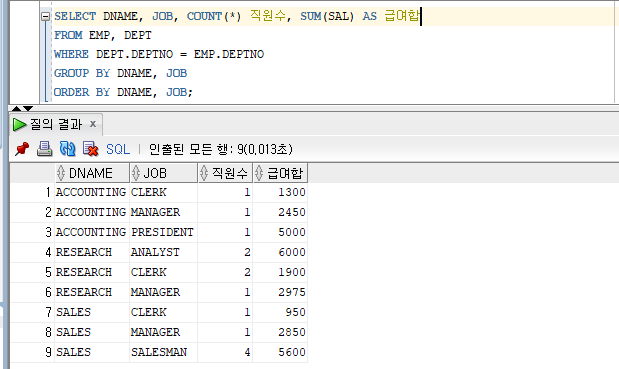Click the 인출된 모든 행 status text
Viewport: 619px width, 369px height.
[x=220, y=149]
